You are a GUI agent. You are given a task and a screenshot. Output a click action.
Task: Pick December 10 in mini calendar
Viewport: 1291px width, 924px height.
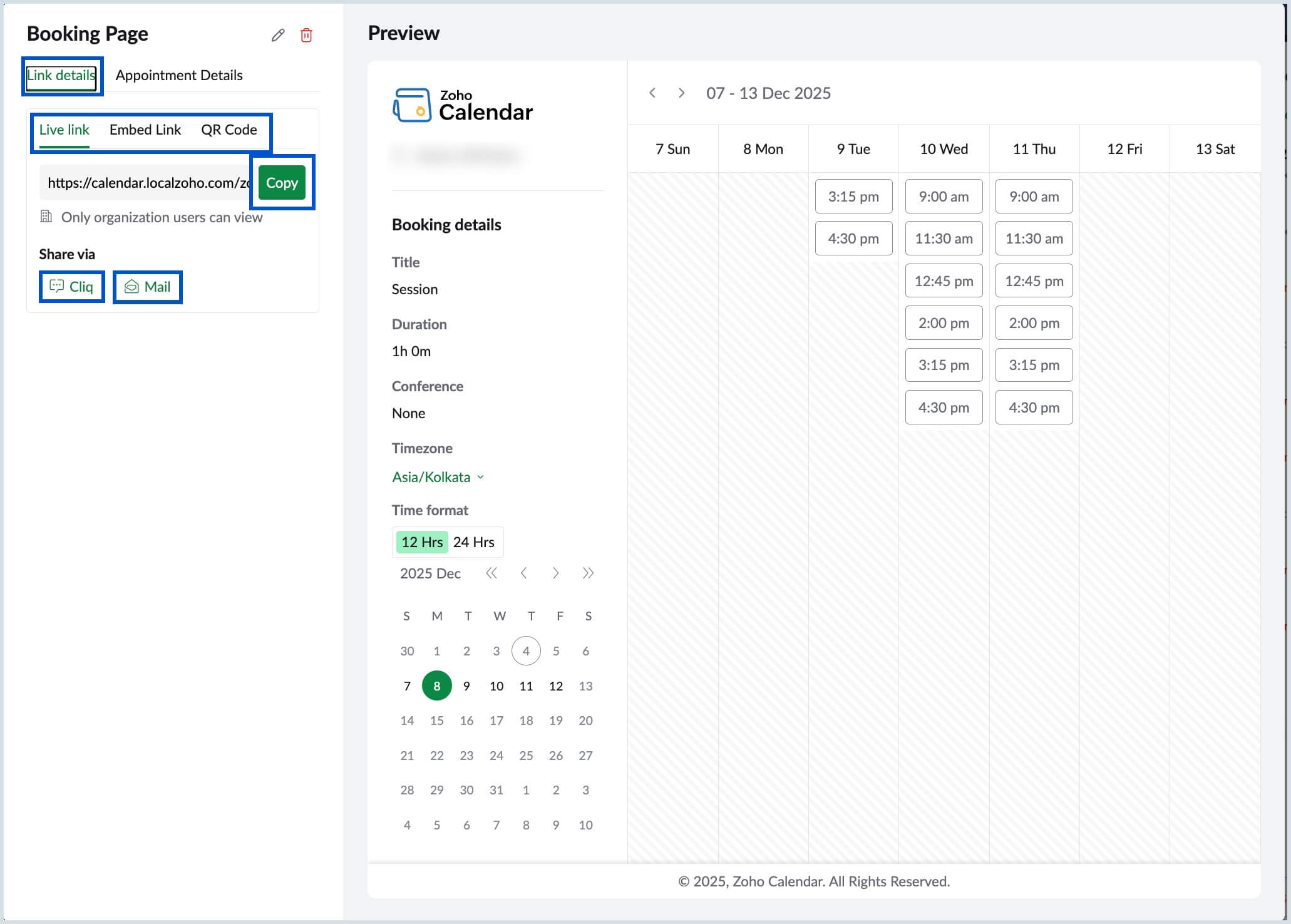coord(496,686)
